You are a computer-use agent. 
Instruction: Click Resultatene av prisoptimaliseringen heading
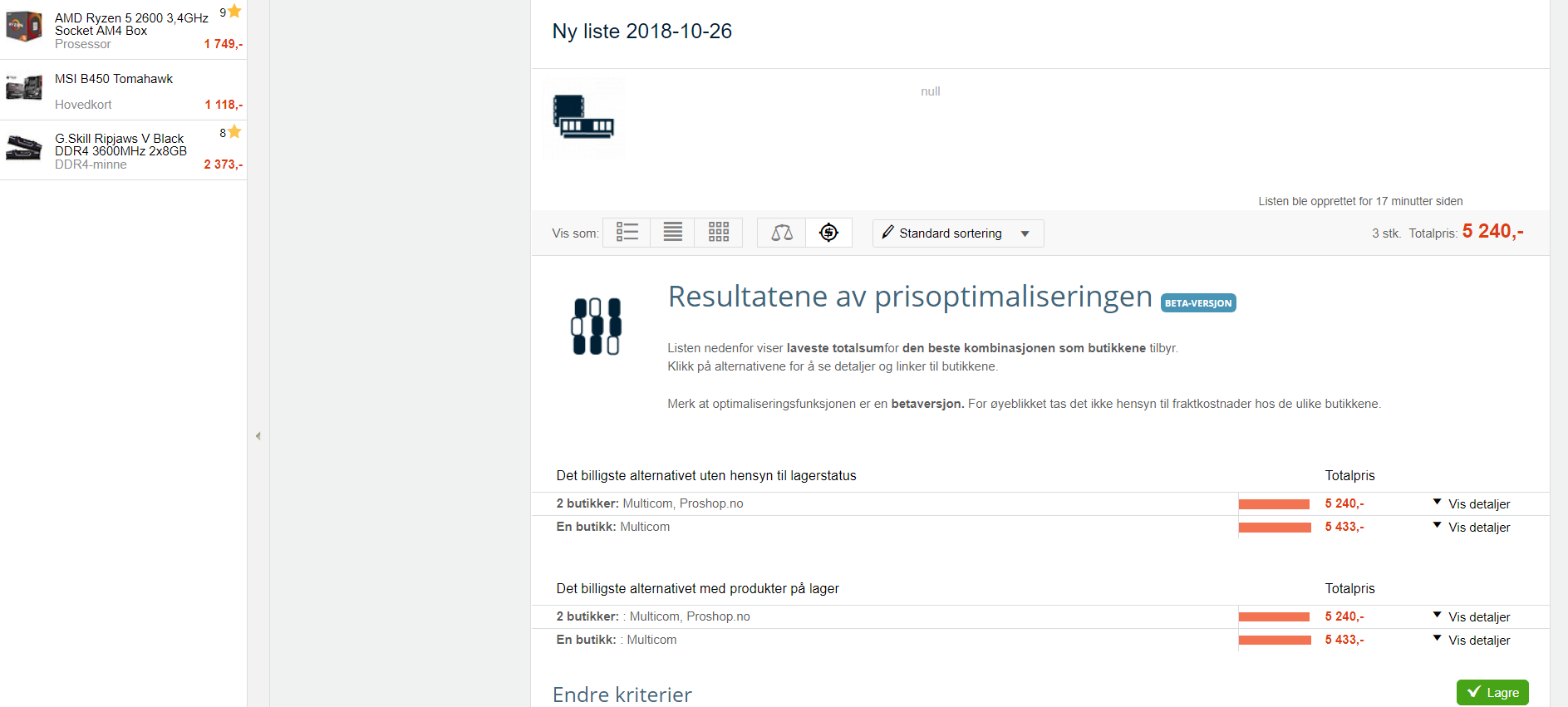tap(910, 297)
